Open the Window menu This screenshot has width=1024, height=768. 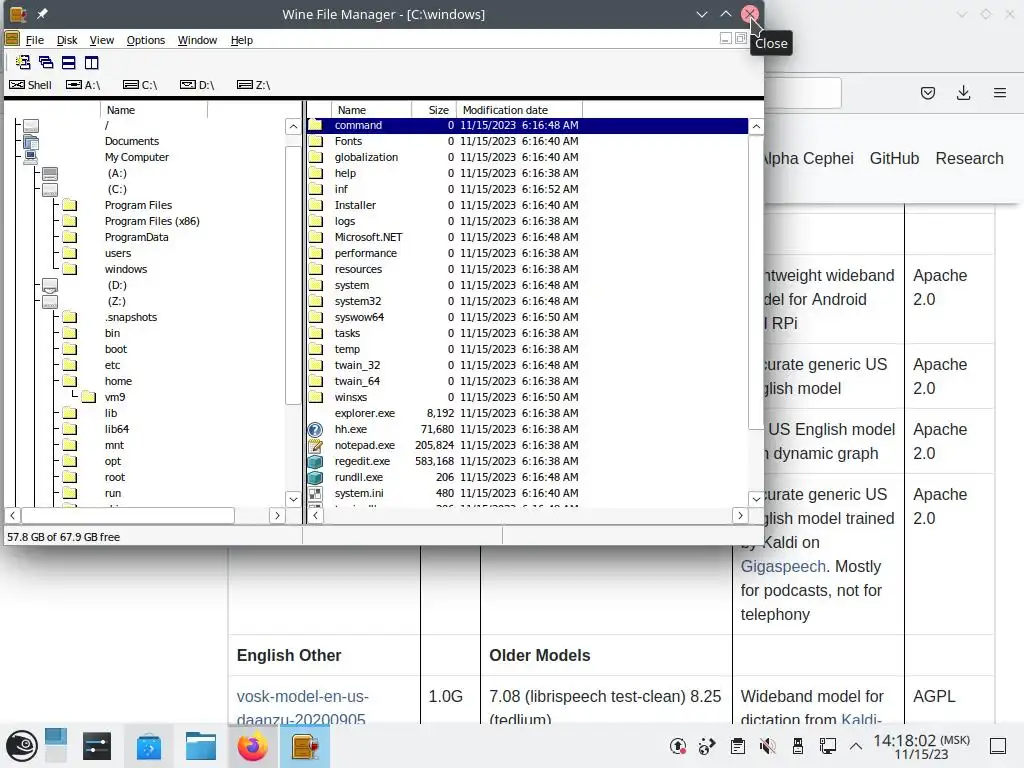tap(197, 40)
